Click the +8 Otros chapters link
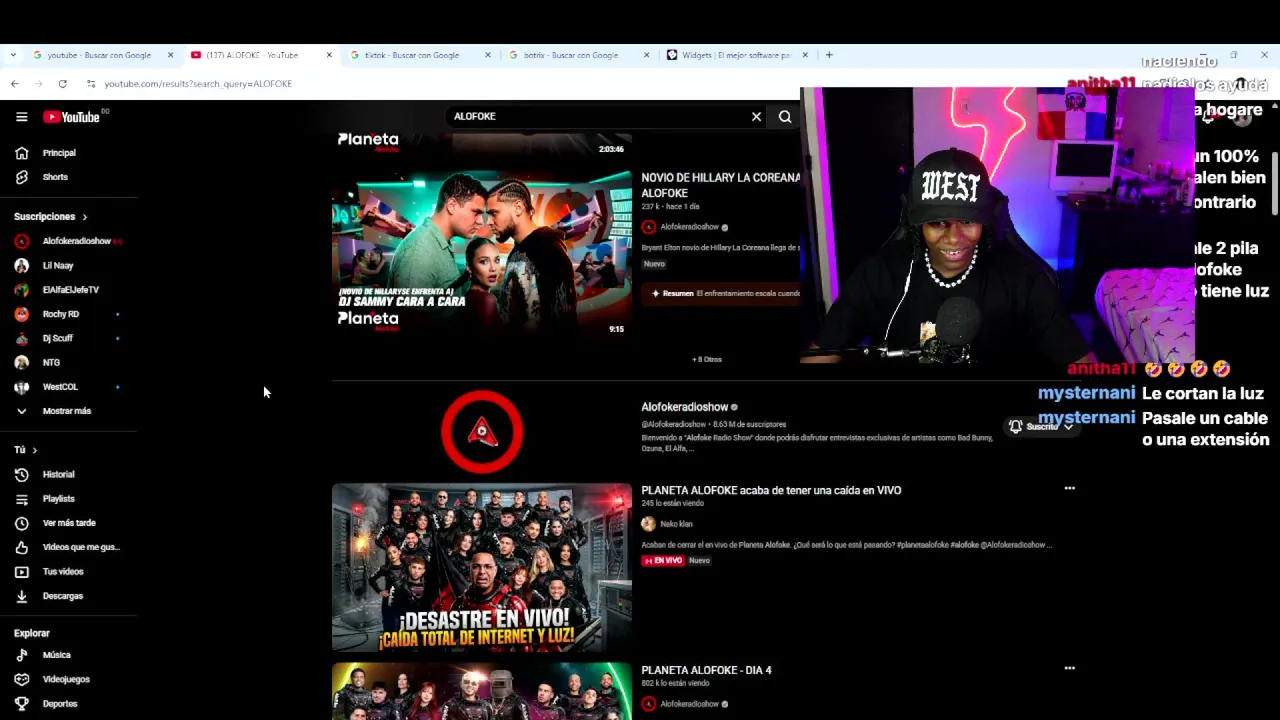Viewport: 1280px width, 720px height. [707, 359]
